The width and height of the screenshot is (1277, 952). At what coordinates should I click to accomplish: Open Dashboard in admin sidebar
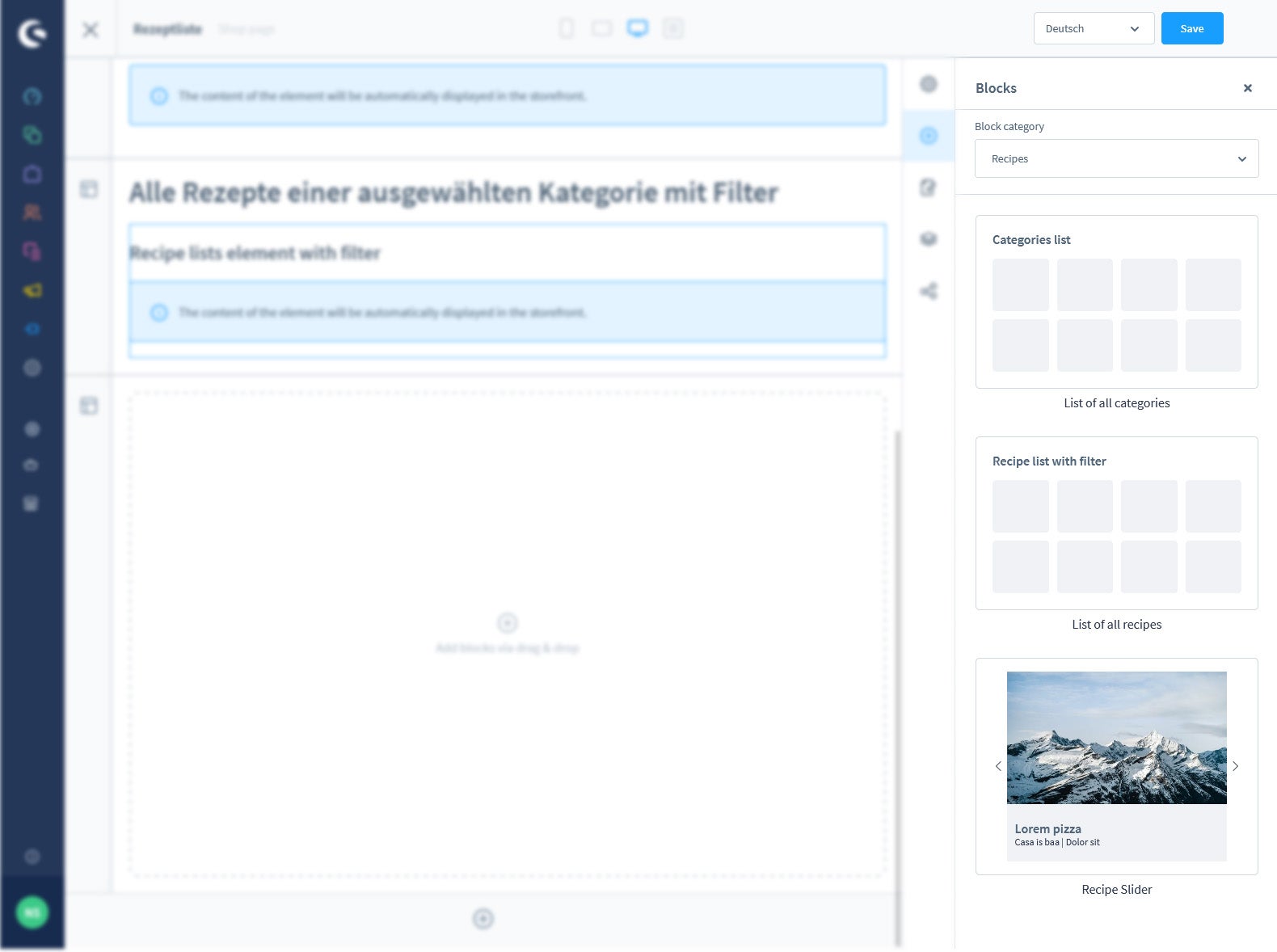(x=32, y=97)
